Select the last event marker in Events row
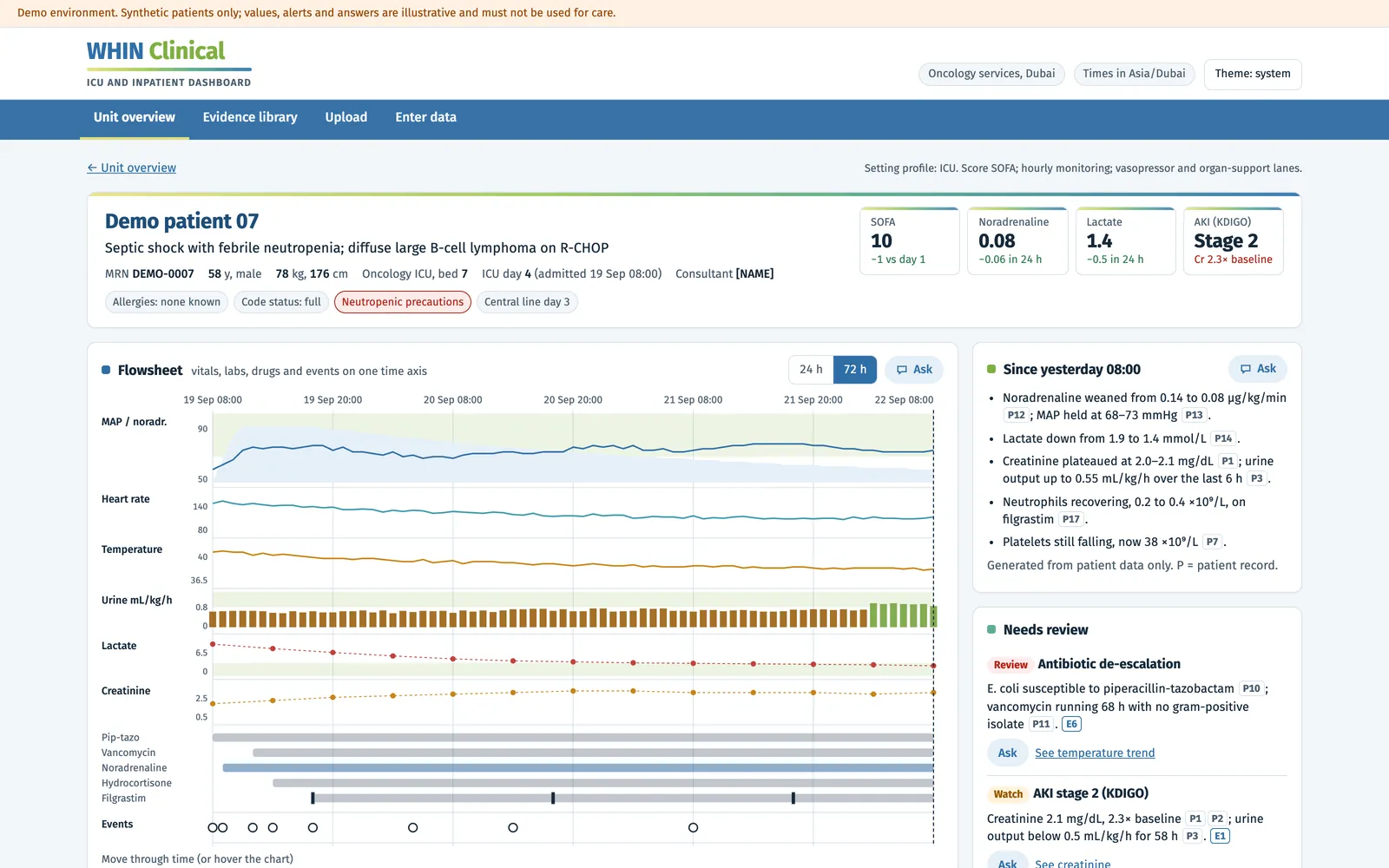Screen dimensions: 1389x868 coord(693,828)
